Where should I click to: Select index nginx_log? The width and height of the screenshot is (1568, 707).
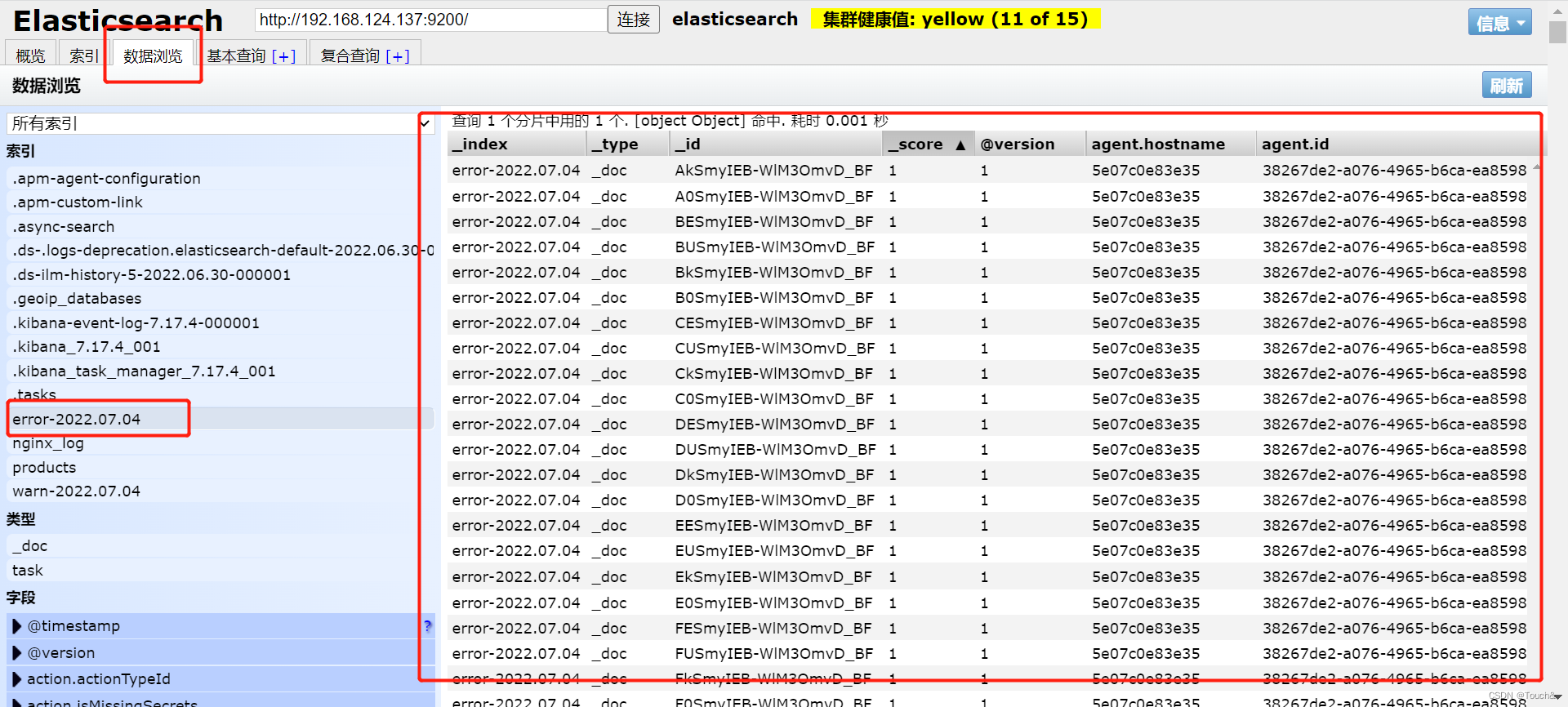tap(220, 442)
